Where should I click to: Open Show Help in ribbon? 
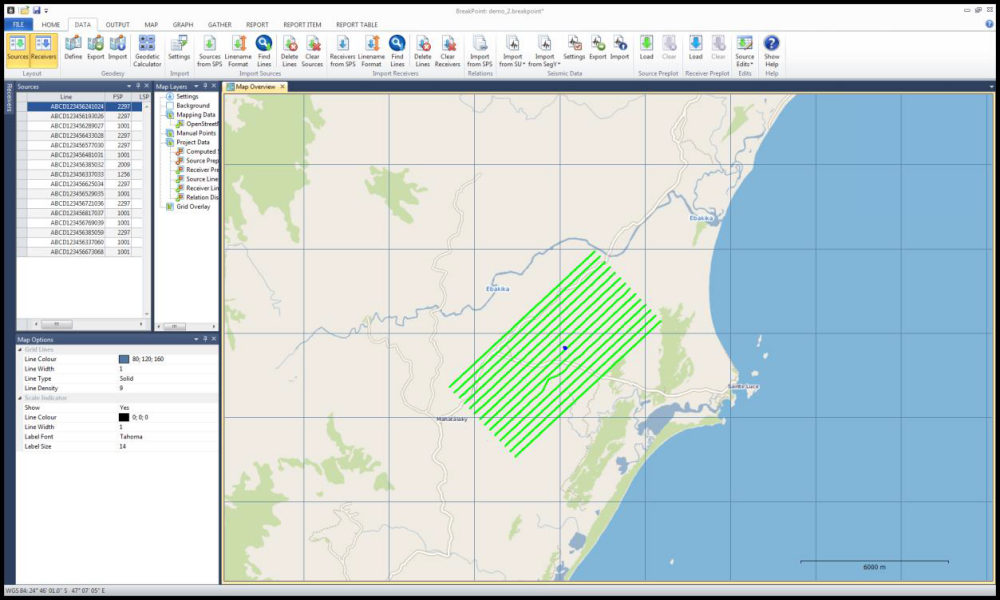coord(771,50)
